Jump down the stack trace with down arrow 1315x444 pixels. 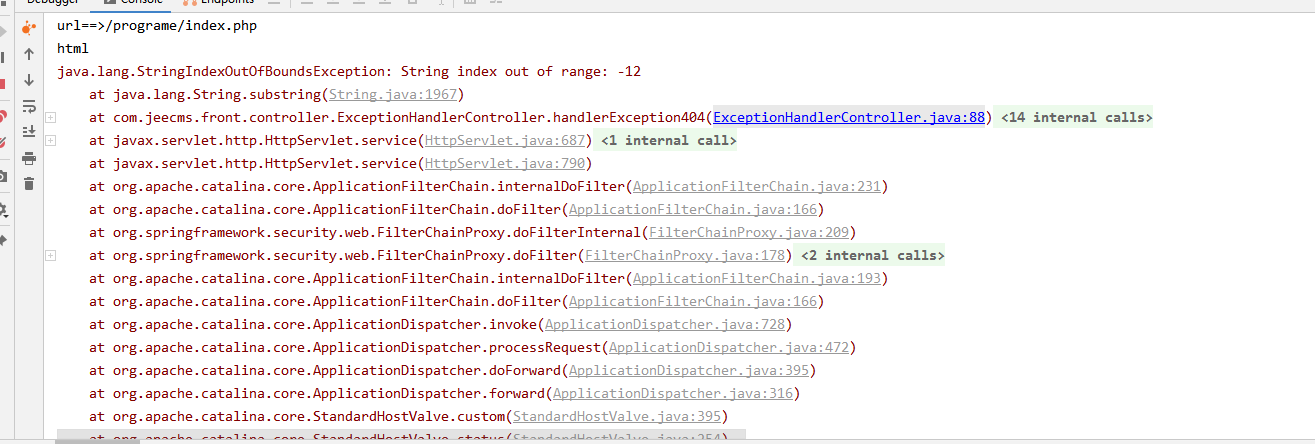point(29,80)
